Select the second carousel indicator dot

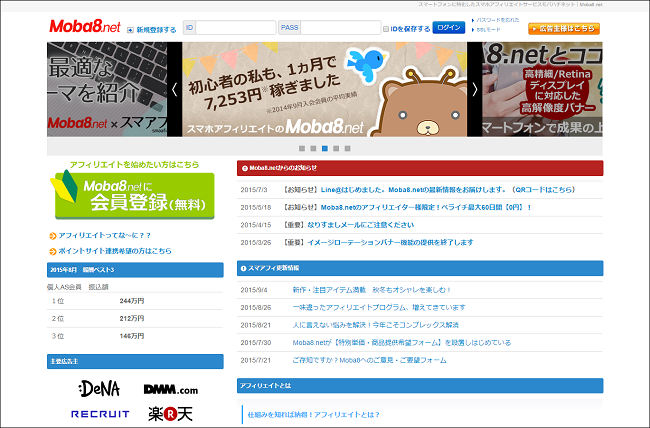click(x=313, y=148)
